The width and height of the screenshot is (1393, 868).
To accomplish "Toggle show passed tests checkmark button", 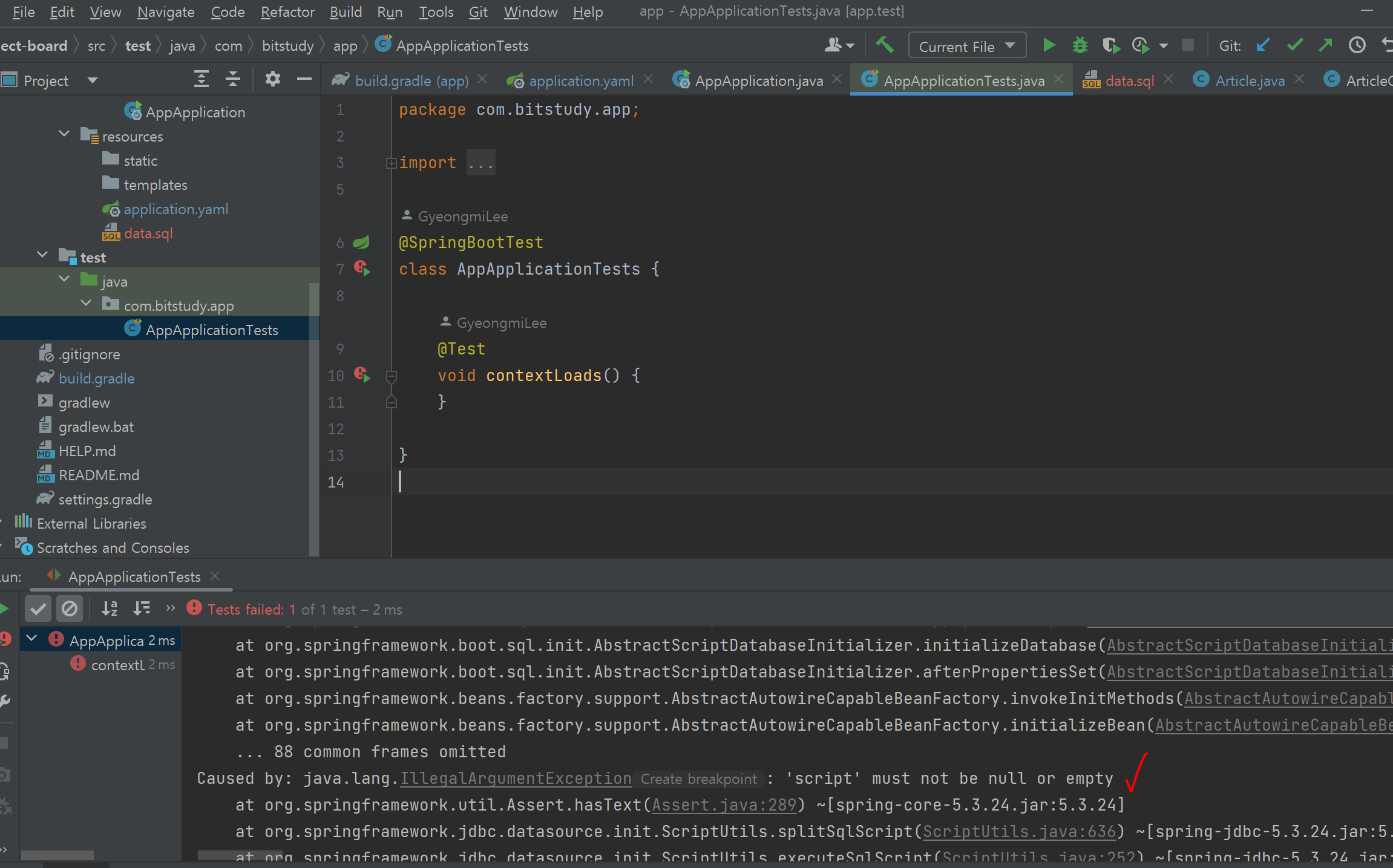I will coord(38,609).
